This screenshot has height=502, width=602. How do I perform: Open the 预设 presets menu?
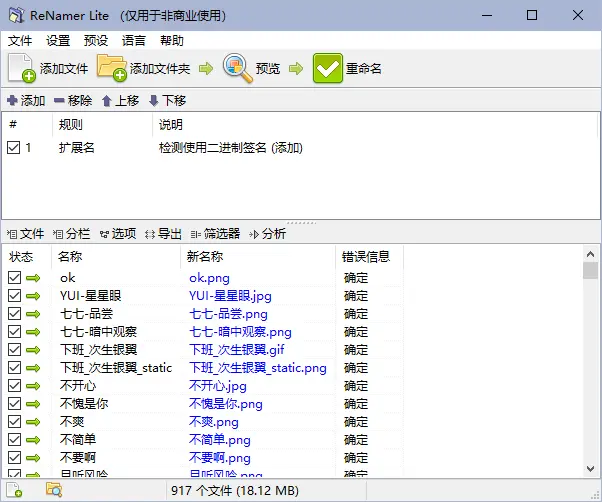tap(96, 40)
